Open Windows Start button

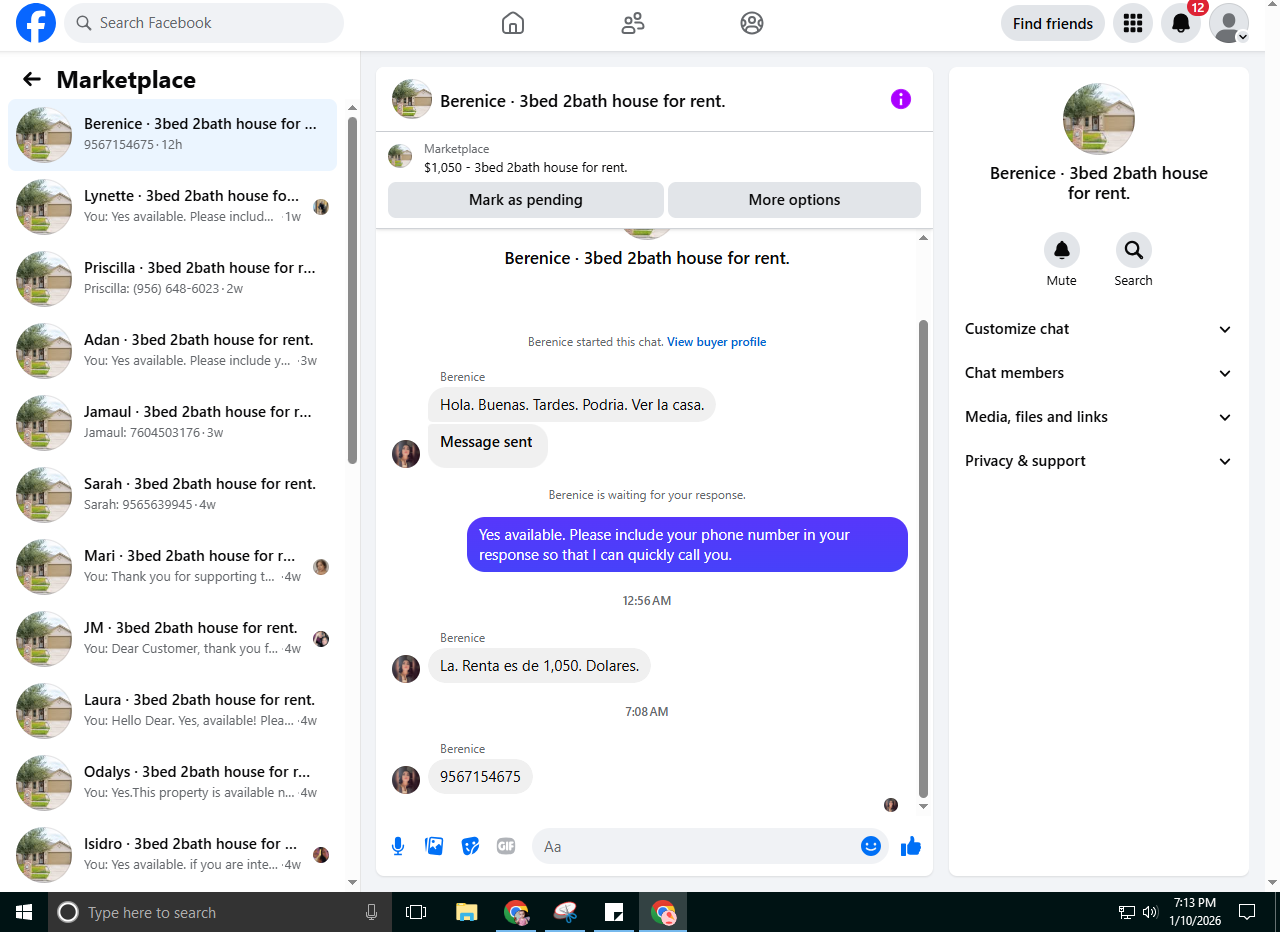[x=24, y=912]
